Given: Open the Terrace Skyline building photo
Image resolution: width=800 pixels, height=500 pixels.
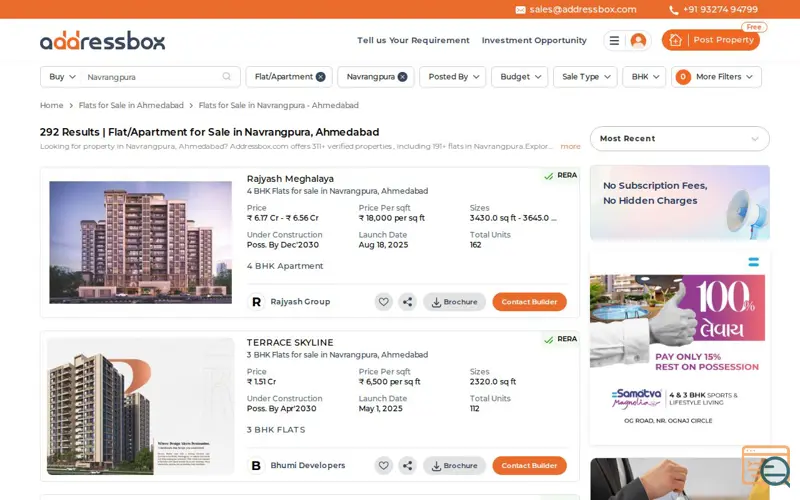Looking at the screenshot, I should pos(140,406).
